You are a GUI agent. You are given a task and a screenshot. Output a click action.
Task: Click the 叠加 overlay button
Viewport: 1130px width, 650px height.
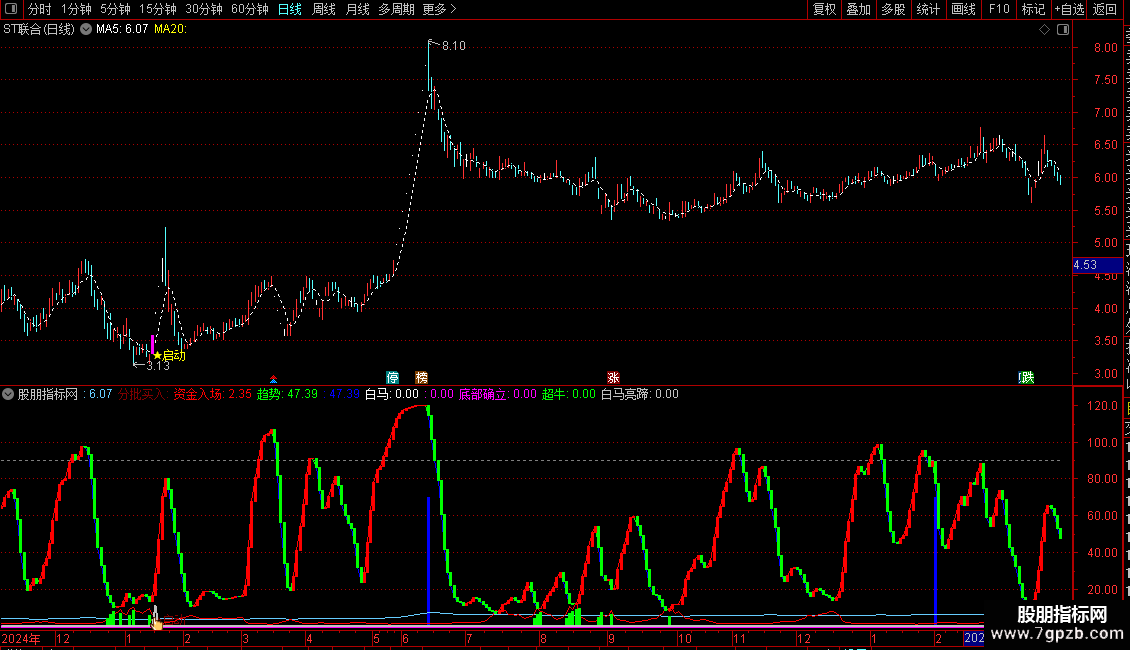point(858,9)
